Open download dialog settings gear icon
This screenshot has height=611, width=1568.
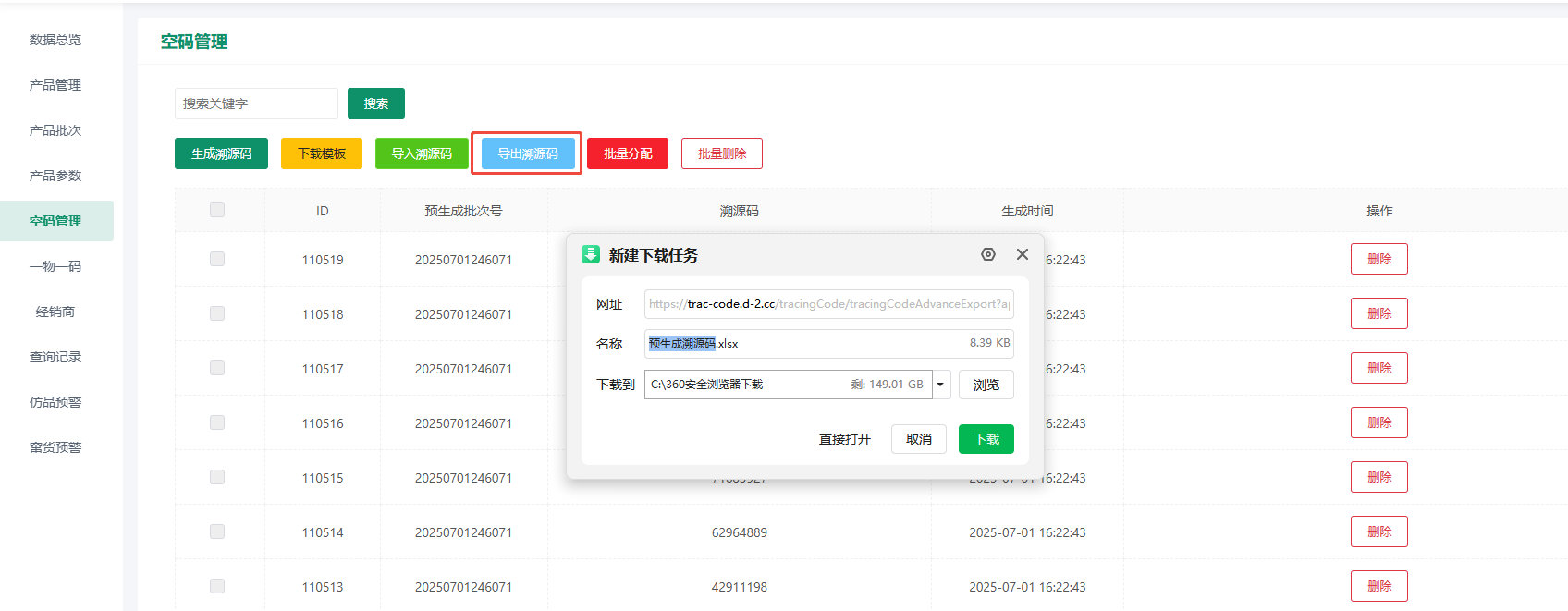(987, 254)
